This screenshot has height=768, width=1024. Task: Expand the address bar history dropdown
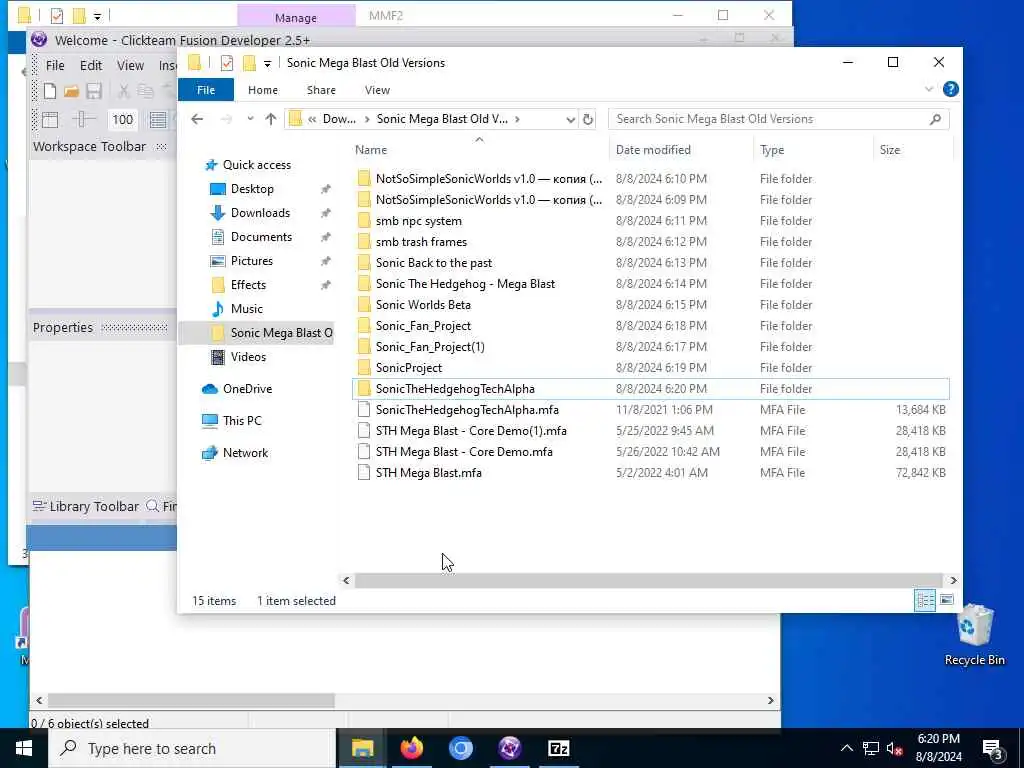coord(570,120)
